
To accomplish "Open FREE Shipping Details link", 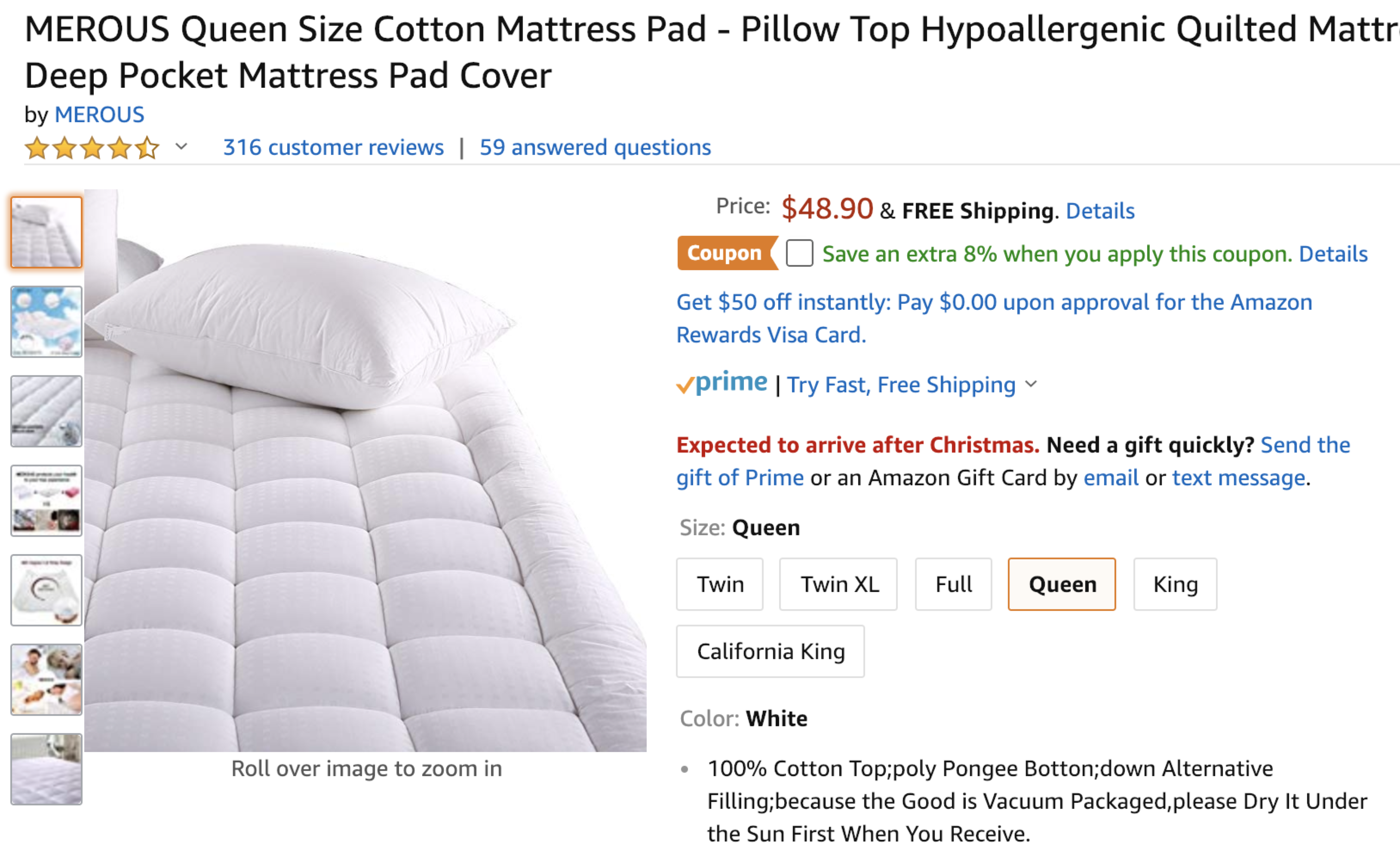I will (1099, 211).
